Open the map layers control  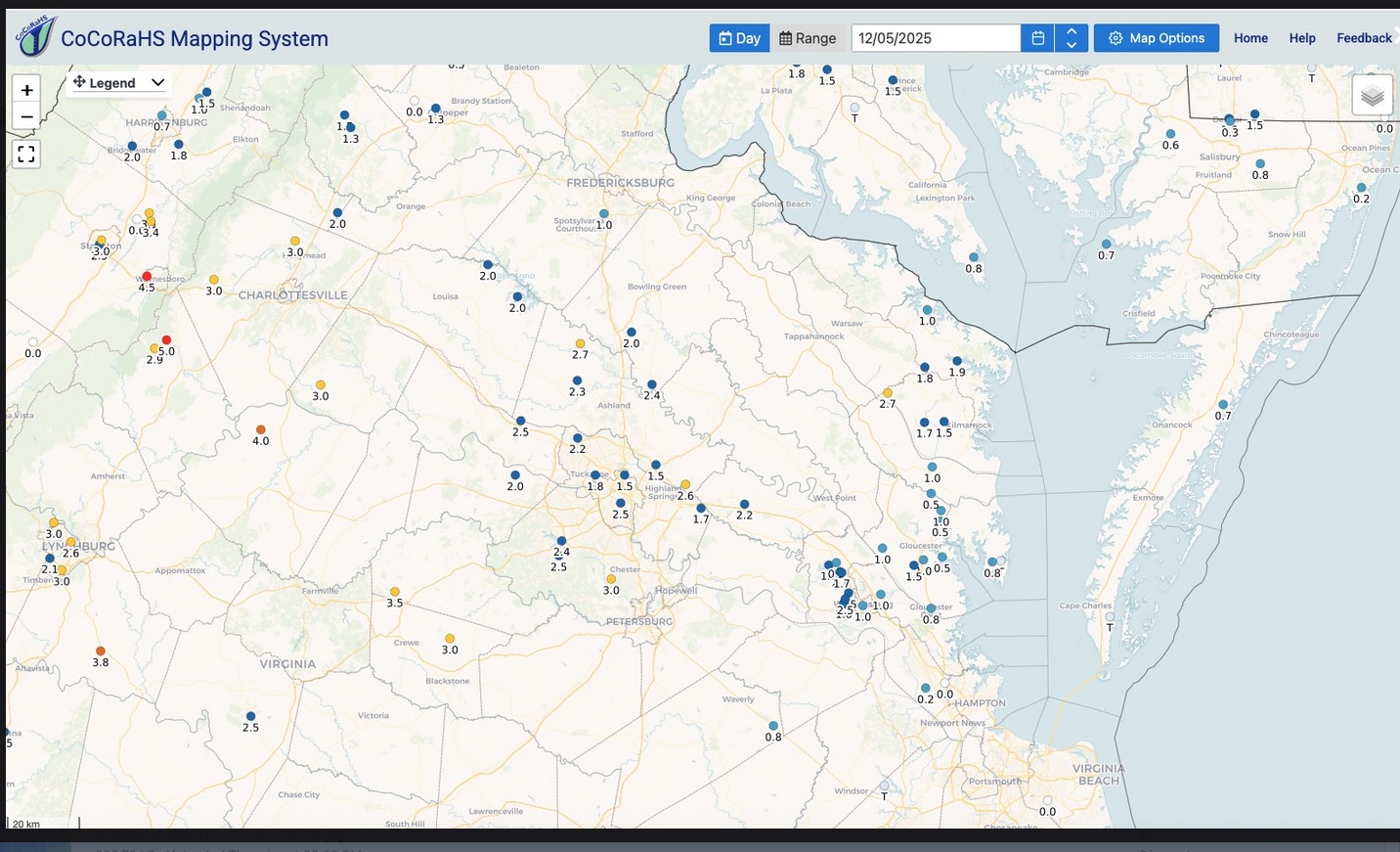click(1372, 96)
